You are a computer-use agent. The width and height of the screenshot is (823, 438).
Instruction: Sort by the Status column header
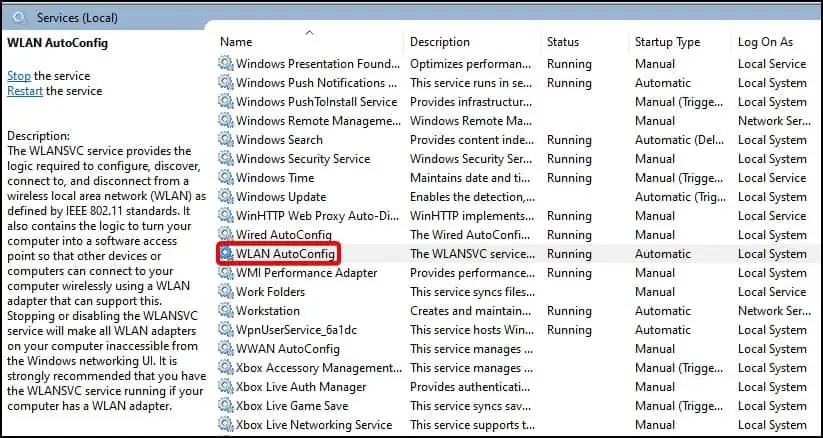[563, 42]
